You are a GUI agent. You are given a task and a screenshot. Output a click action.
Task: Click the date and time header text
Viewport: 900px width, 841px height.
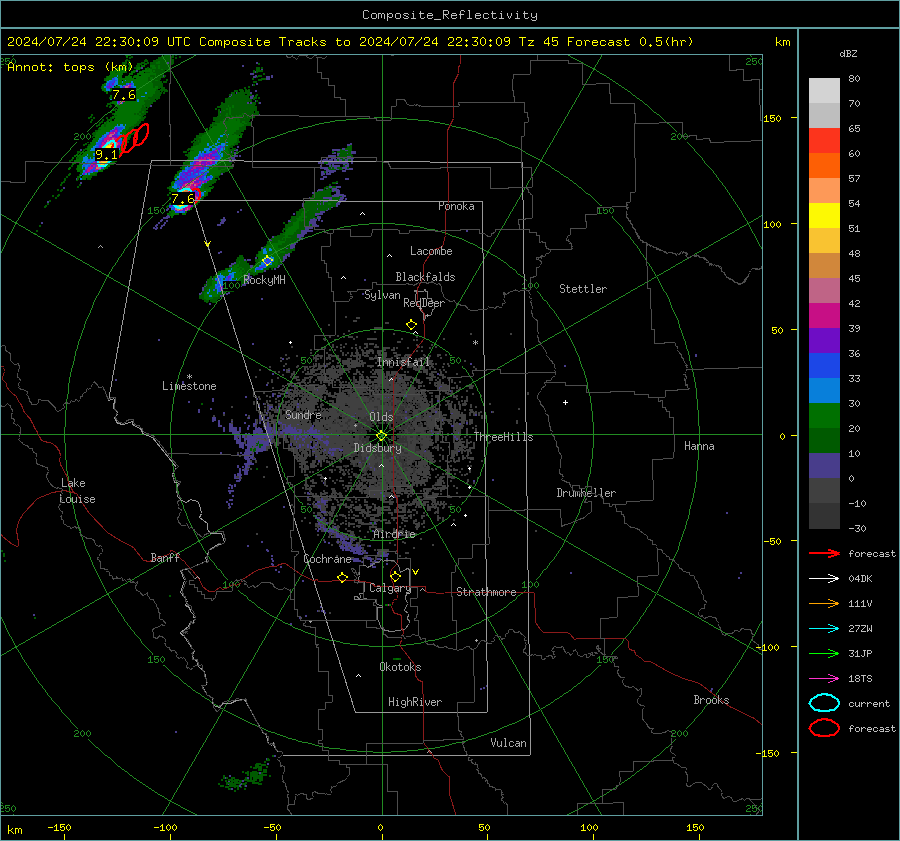coord(350,42)
